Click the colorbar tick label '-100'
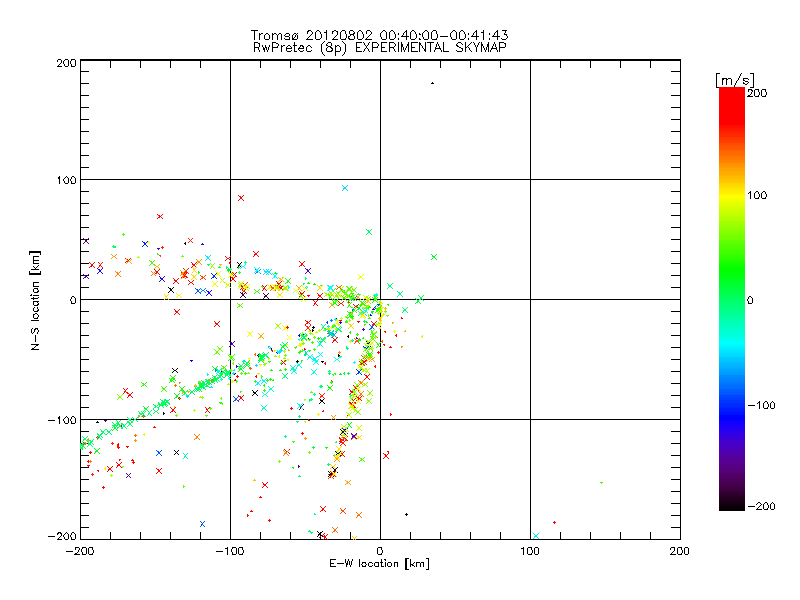Screen dimensions: 800x600 762,405
